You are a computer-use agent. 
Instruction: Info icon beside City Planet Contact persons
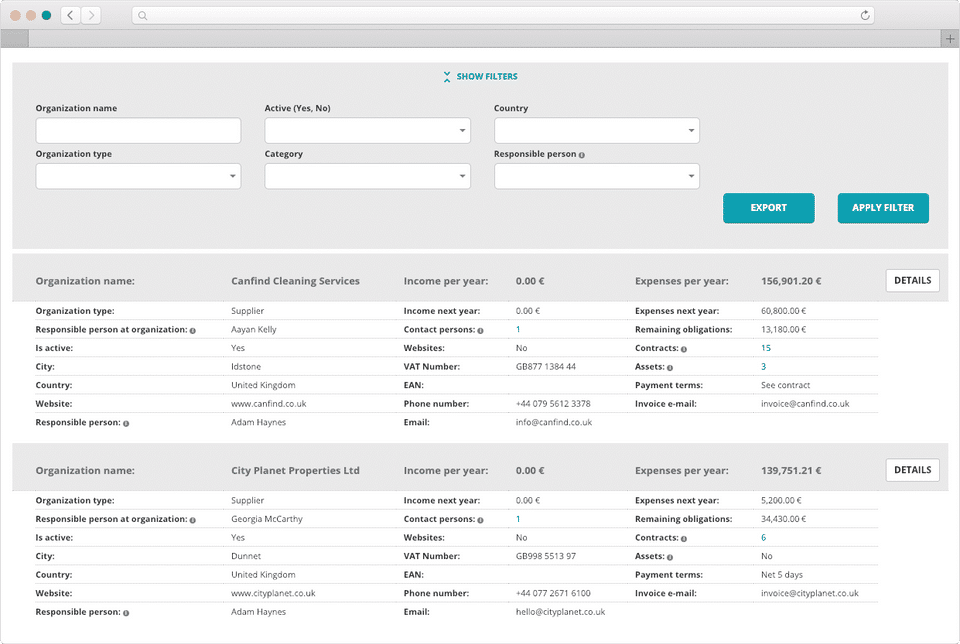(x=480, y=520)
